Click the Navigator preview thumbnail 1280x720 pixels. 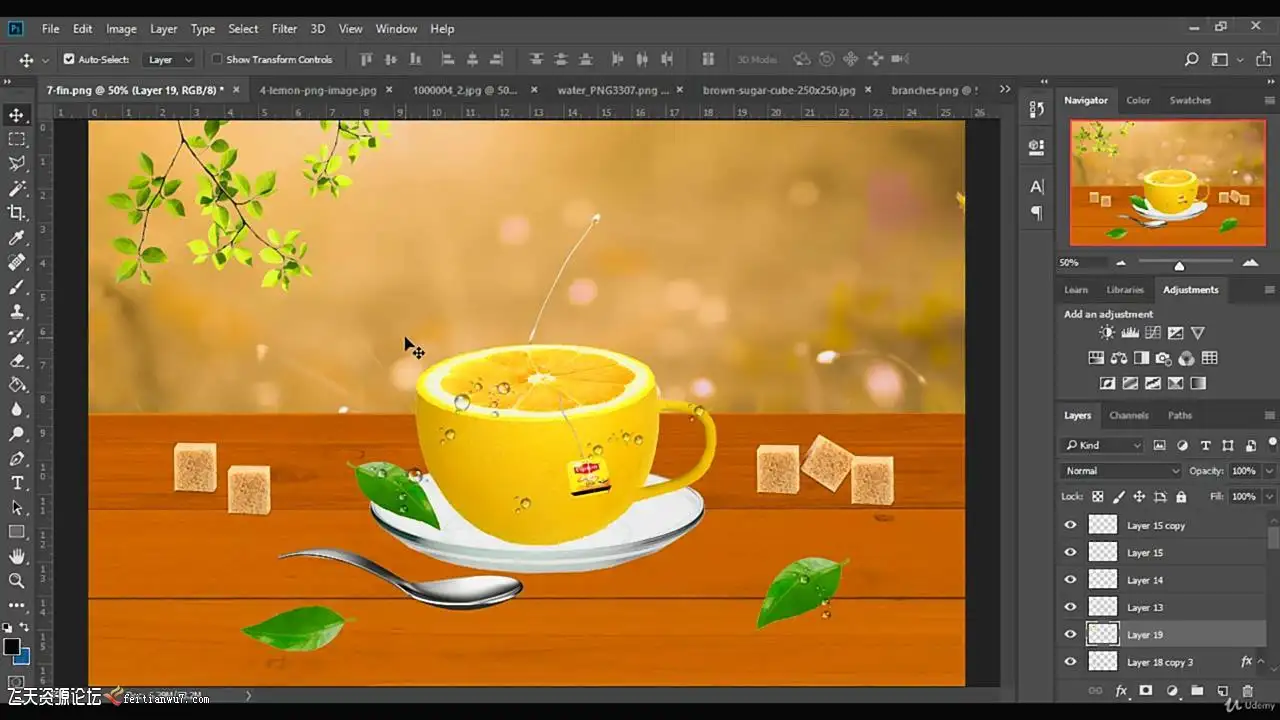coord(1167,182)
